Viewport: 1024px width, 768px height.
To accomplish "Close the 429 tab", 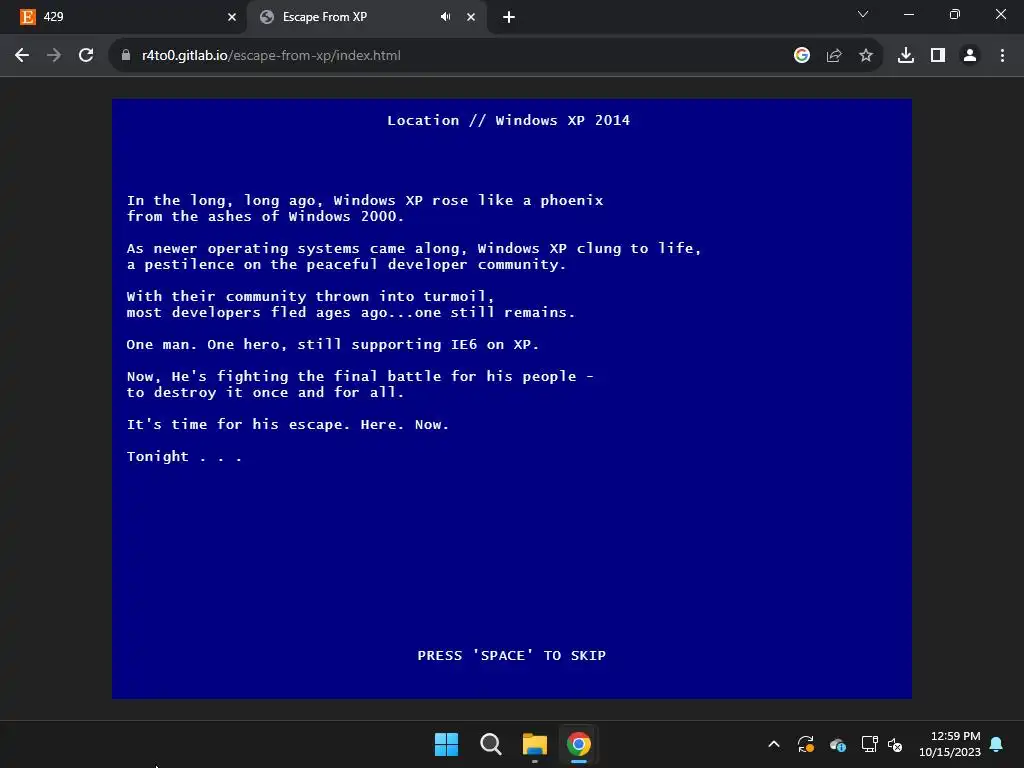I will coord(232,17).
